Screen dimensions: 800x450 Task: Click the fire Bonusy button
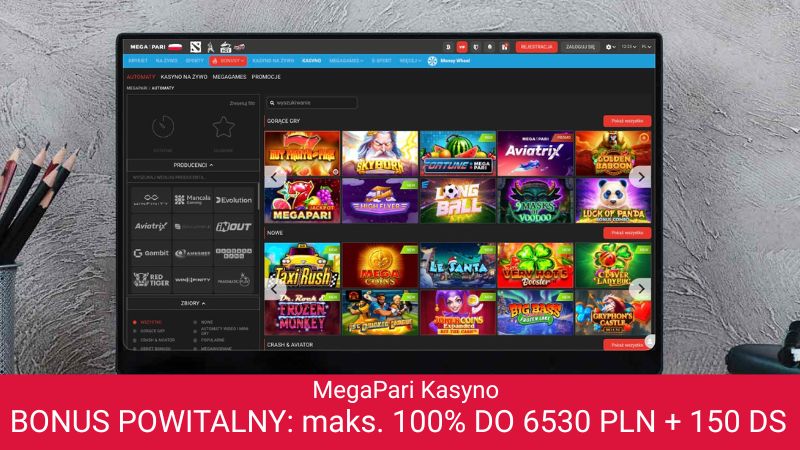pyautogui.click(x=228, y=61)
